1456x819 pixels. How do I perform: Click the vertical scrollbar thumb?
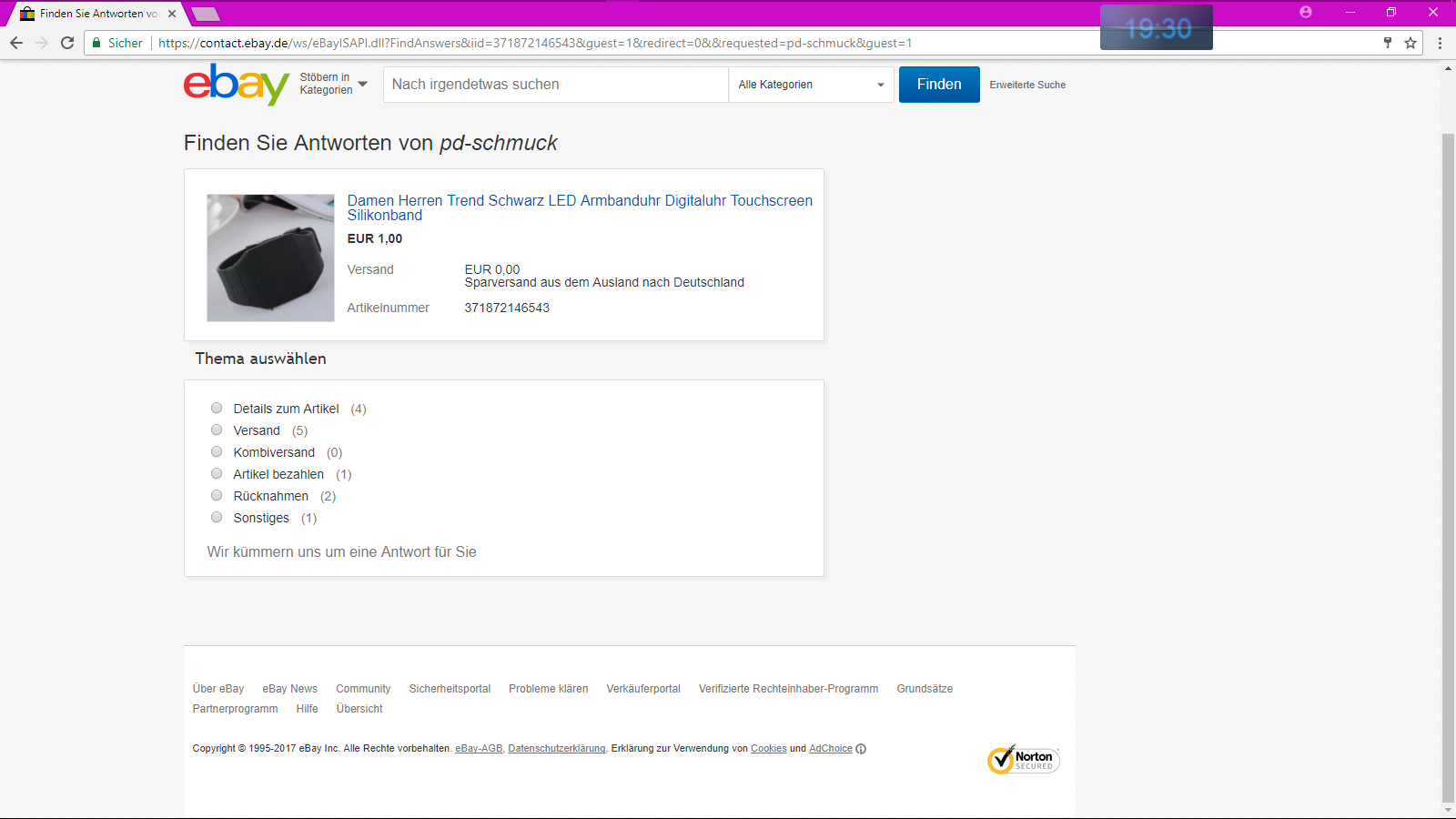[1448, 467]
